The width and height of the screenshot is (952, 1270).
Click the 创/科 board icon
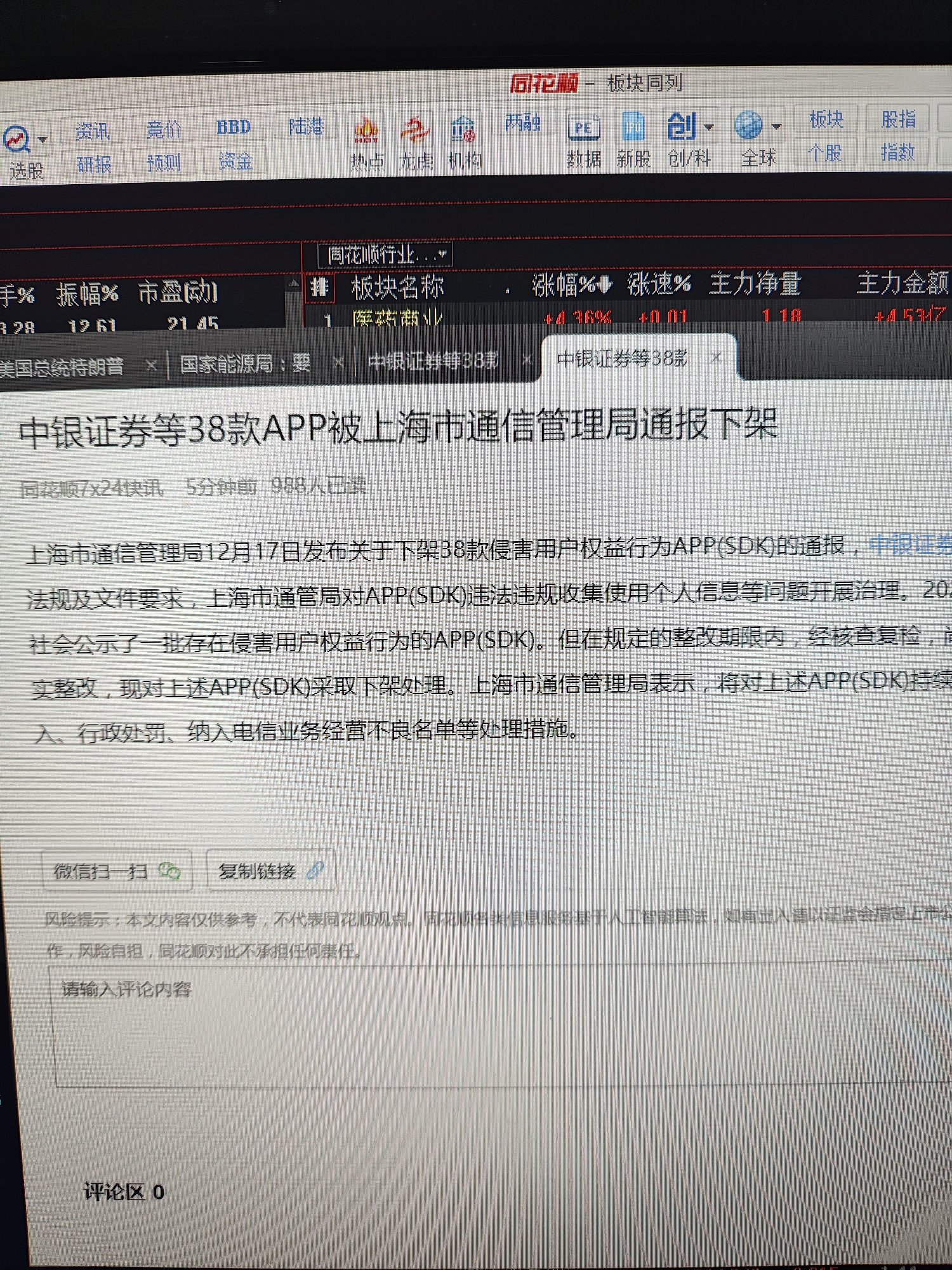[x=682, y=126]
